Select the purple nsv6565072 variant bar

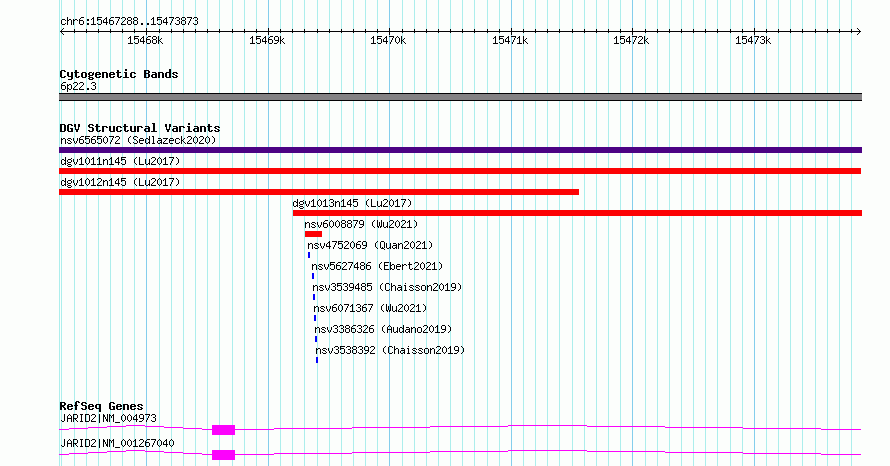click(460, 150)
